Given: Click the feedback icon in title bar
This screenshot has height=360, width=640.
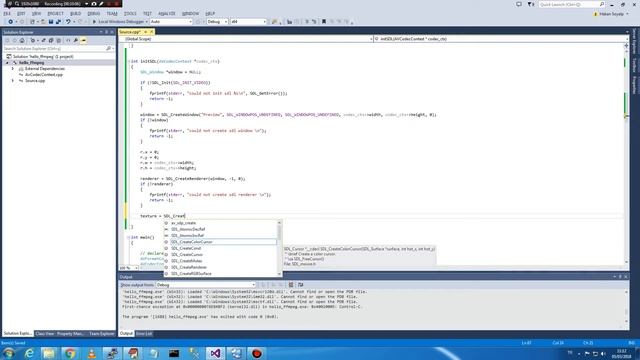Looking at the screenshot, I should coord(519,4).
